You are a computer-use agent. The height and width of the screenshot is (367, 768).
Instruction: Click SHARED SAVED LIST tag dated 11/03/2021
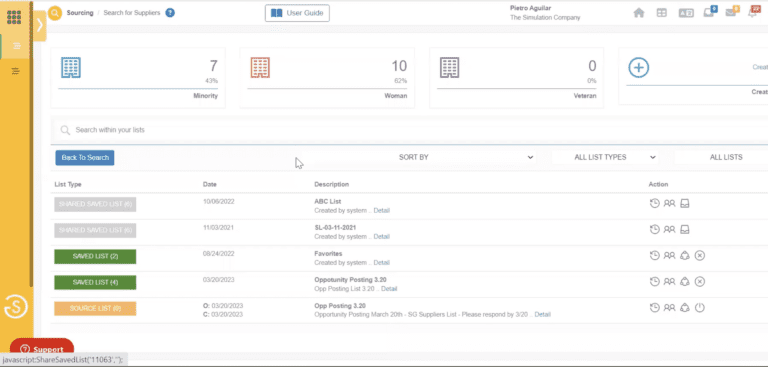pos(95,230)
